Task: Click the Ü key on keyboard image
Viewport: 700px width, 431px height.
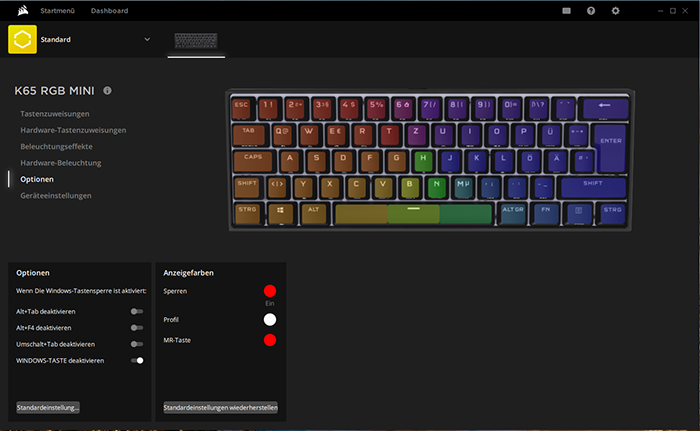Action: pos(550,134)
